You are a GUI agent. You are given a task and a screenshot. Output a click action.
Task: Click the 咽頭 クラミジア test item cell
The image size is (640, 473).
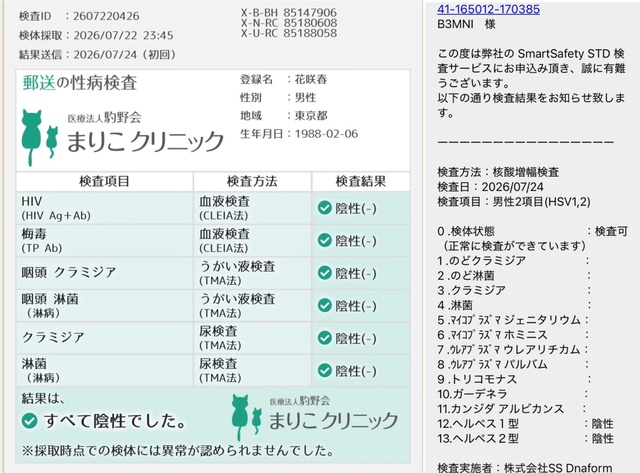coord(104,273)
